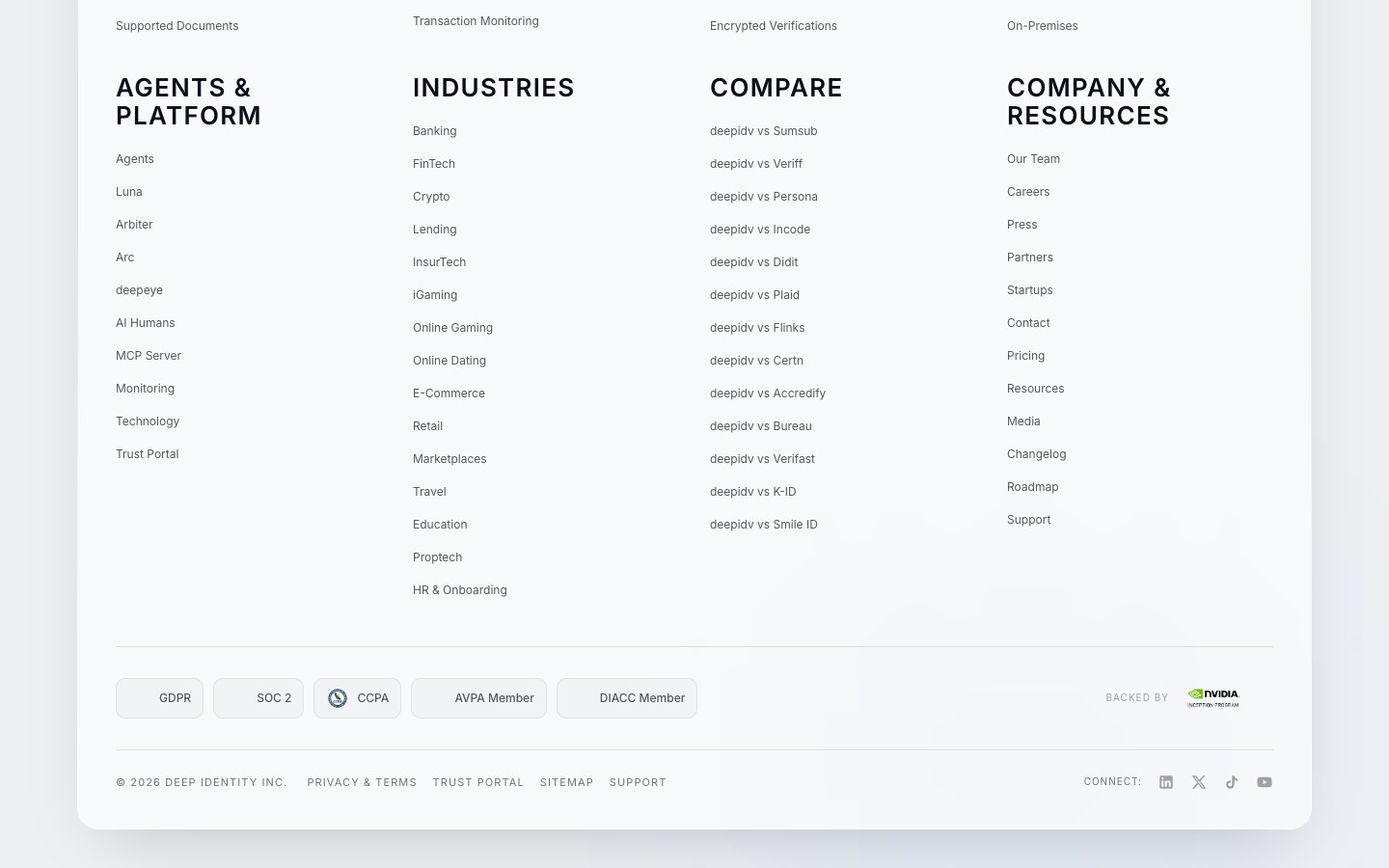Select the SOC 2 compliance badge

coord(259,698)
